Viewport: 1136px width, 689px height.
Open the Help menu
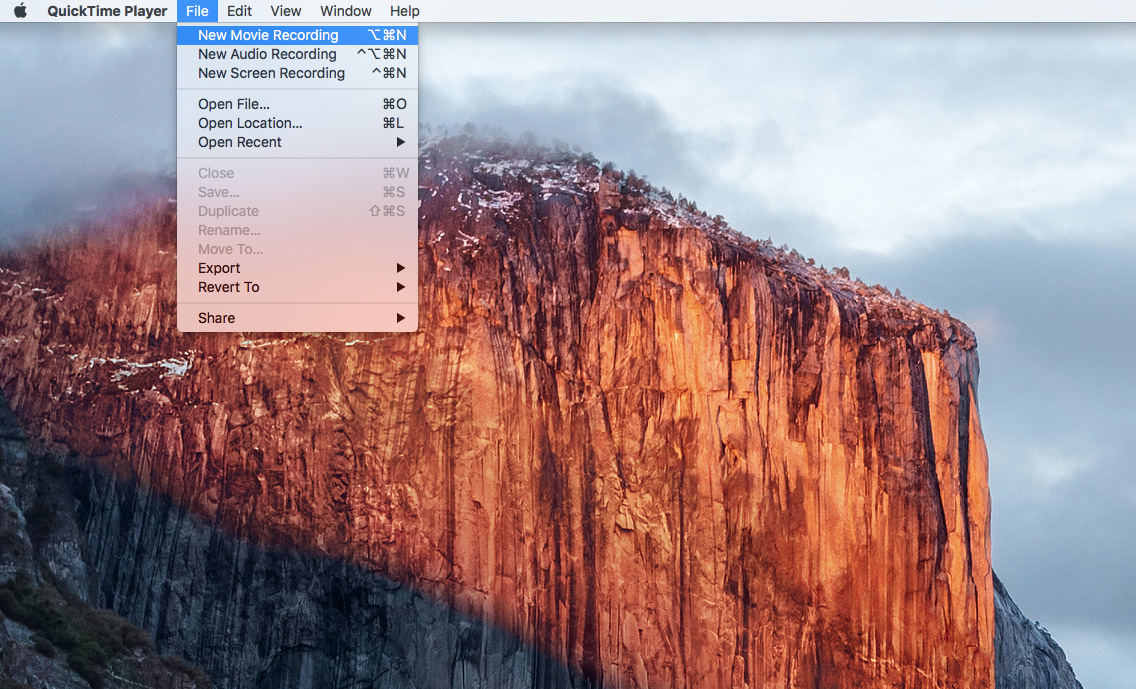[x=404, y=11]
